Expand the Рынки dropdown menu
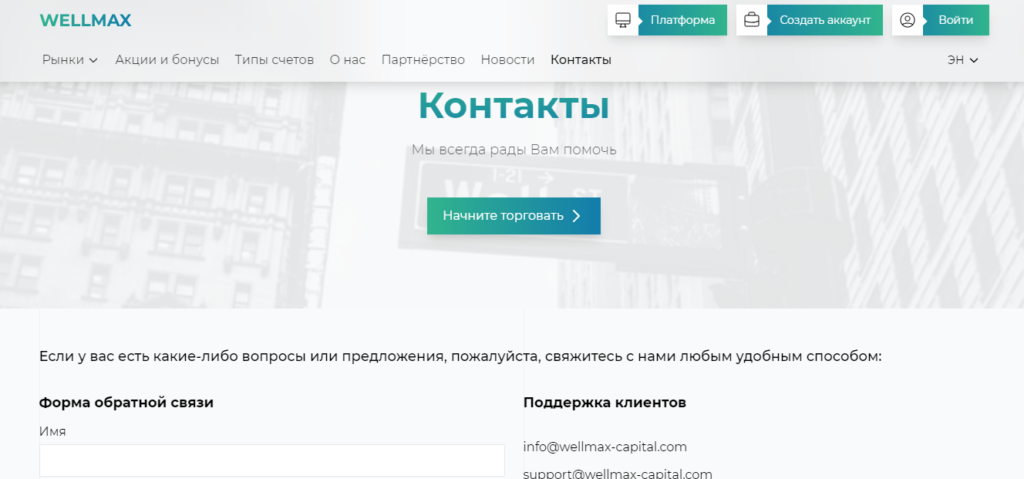The width and height of the screenshot is (1024, 479). coord(70,60)
